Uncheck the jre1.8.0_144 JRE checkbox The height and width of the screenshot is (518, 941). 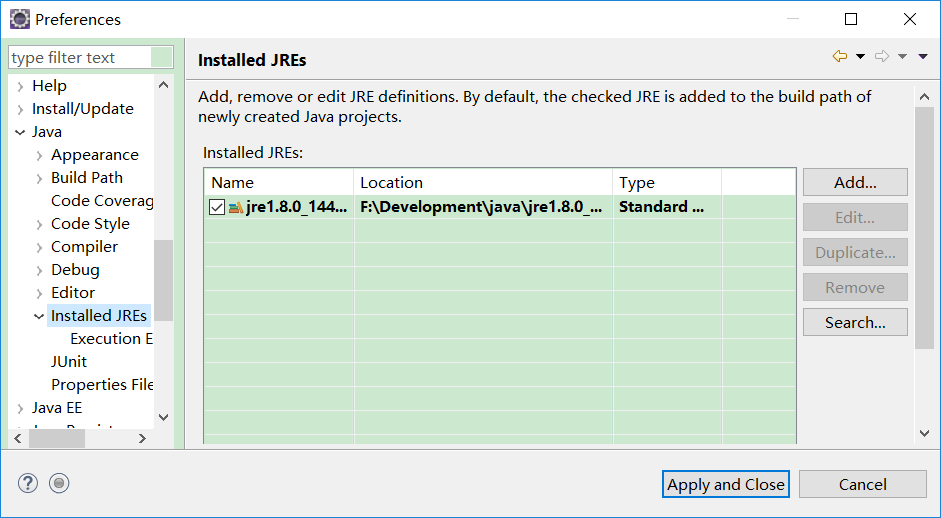tap(217, 208)
